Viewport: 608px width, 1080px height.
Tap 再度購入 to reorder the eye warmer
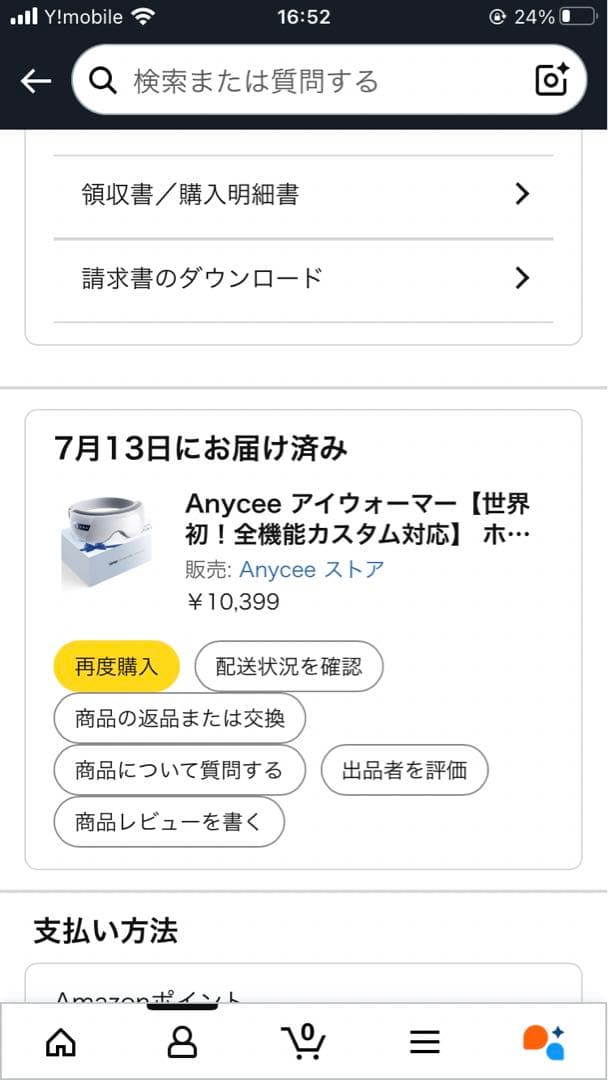tap(116, 665)
